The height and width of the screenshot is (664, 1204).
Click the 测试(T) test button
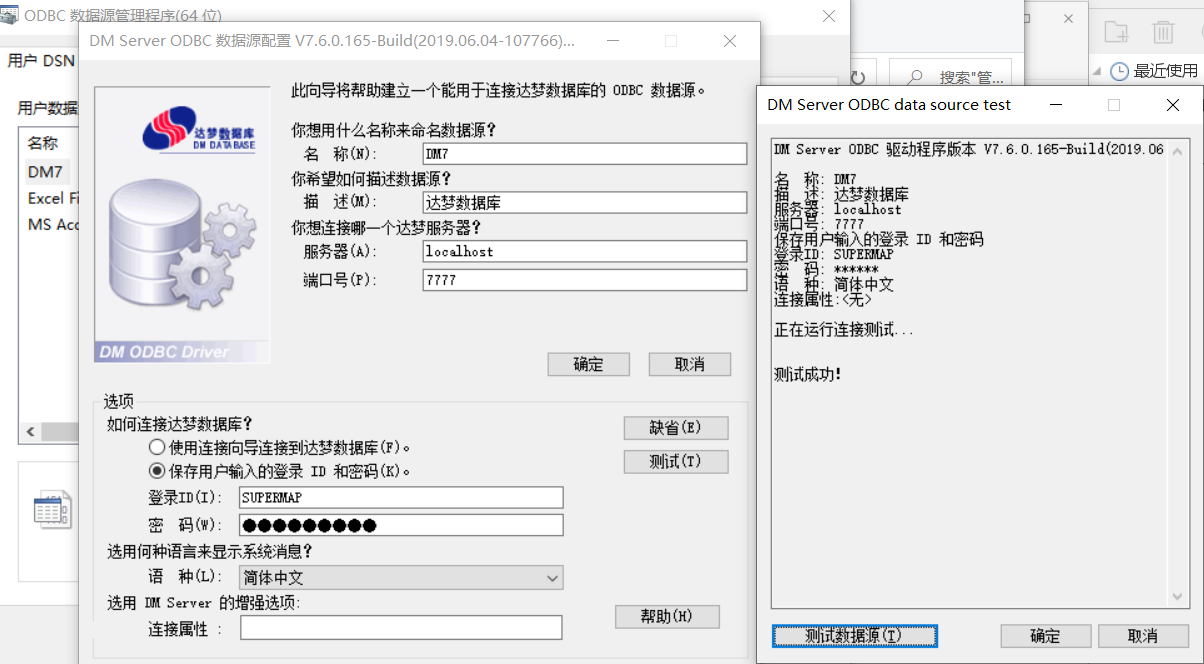(676, 462)
